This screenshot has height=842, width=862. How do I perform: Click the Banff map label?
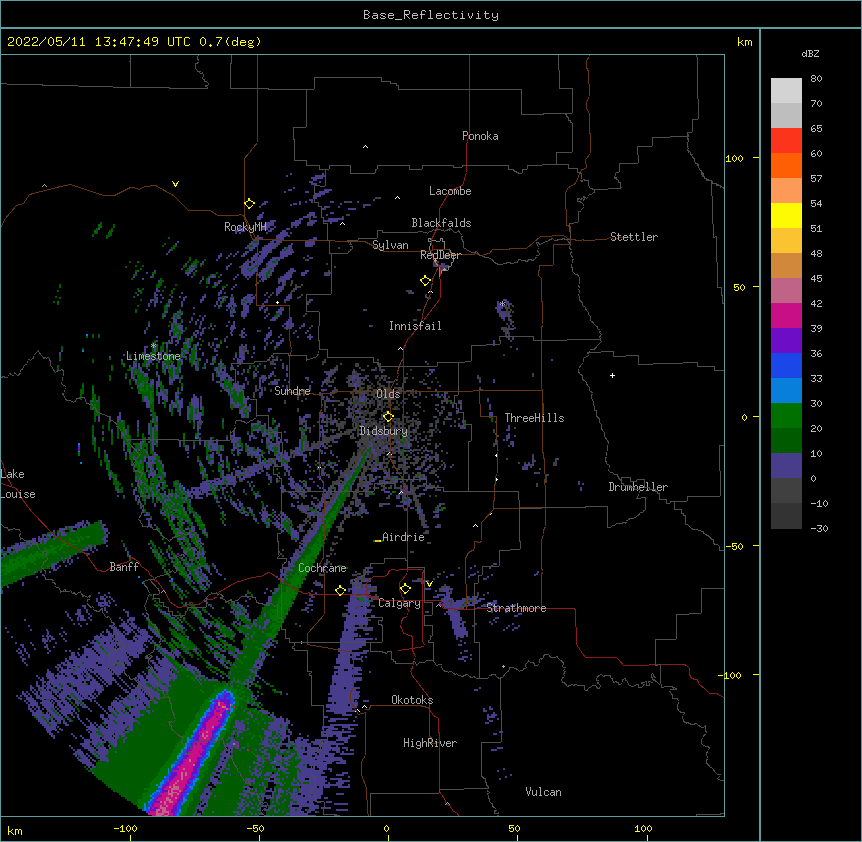(x=124, y=567)
